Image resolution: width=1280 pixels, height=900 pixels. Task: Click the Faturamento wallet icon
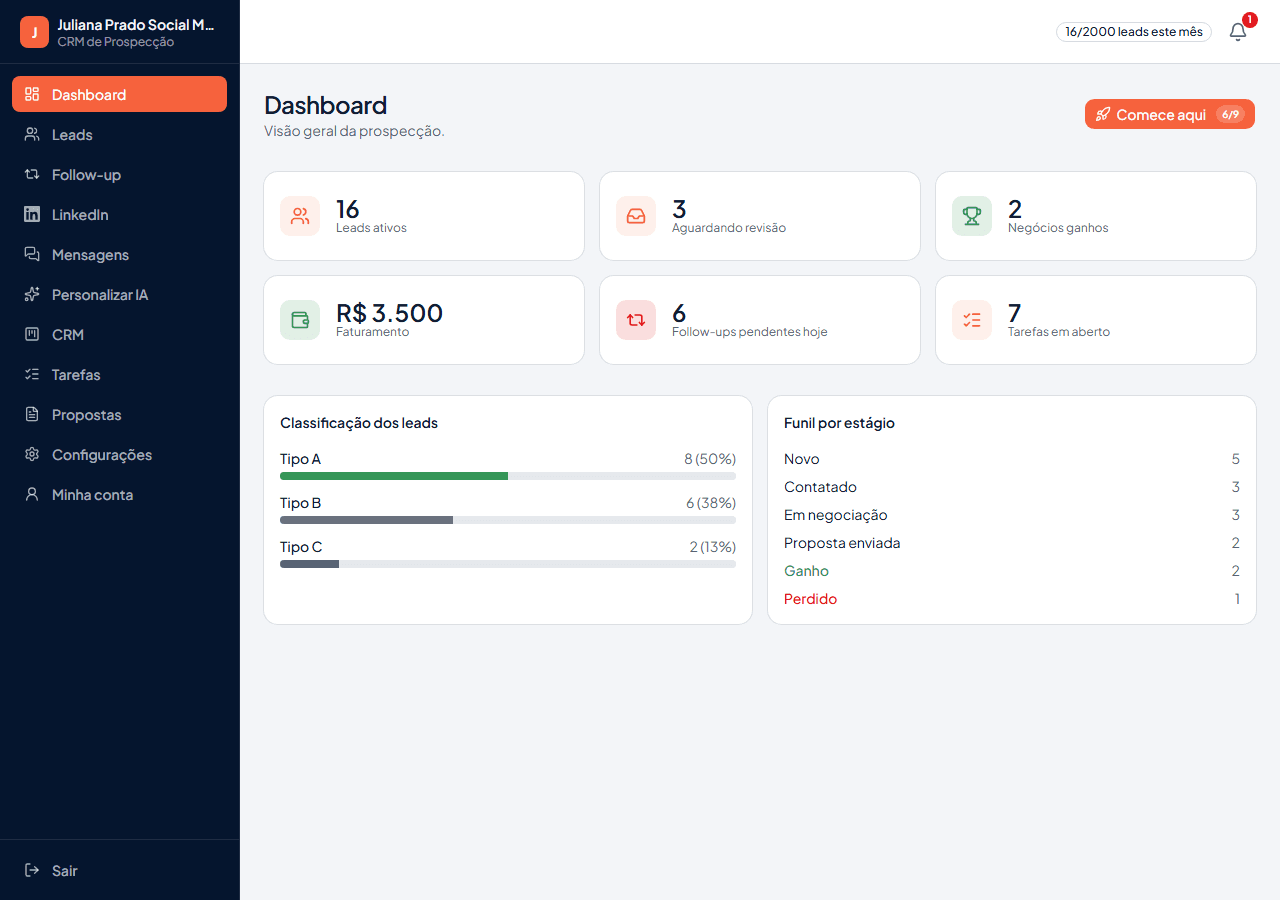300,320
